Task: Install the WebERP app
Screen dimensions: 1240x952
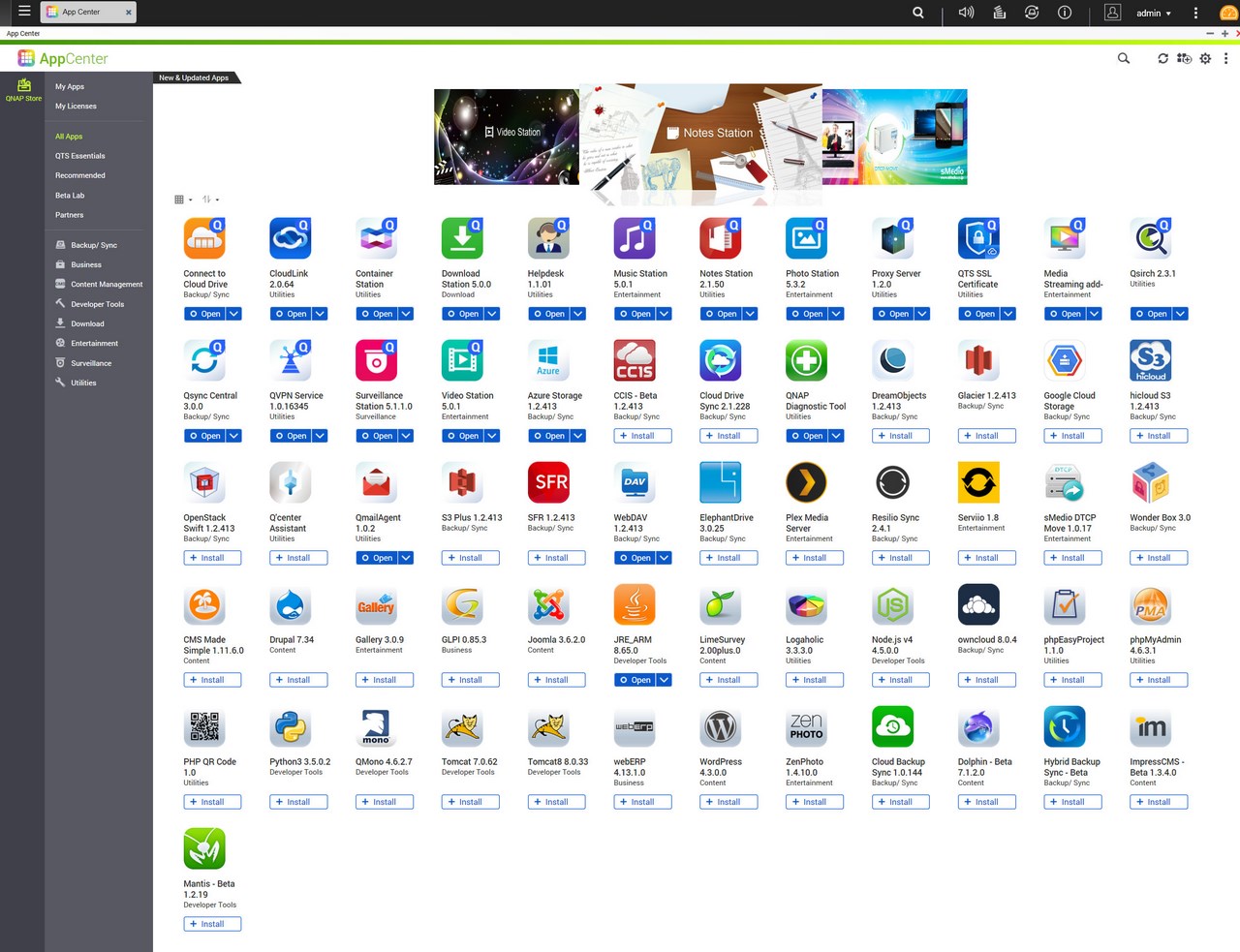Action: point(642,802)
